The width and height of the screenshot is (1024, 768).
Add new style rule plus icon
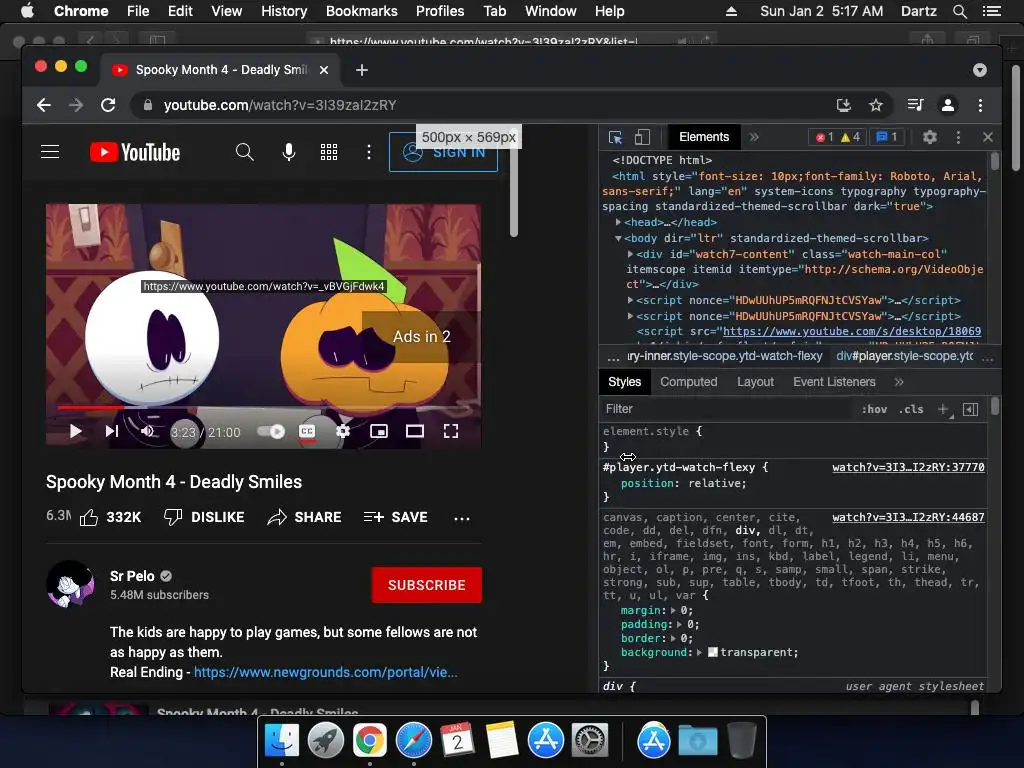click(x=943, y=409)
